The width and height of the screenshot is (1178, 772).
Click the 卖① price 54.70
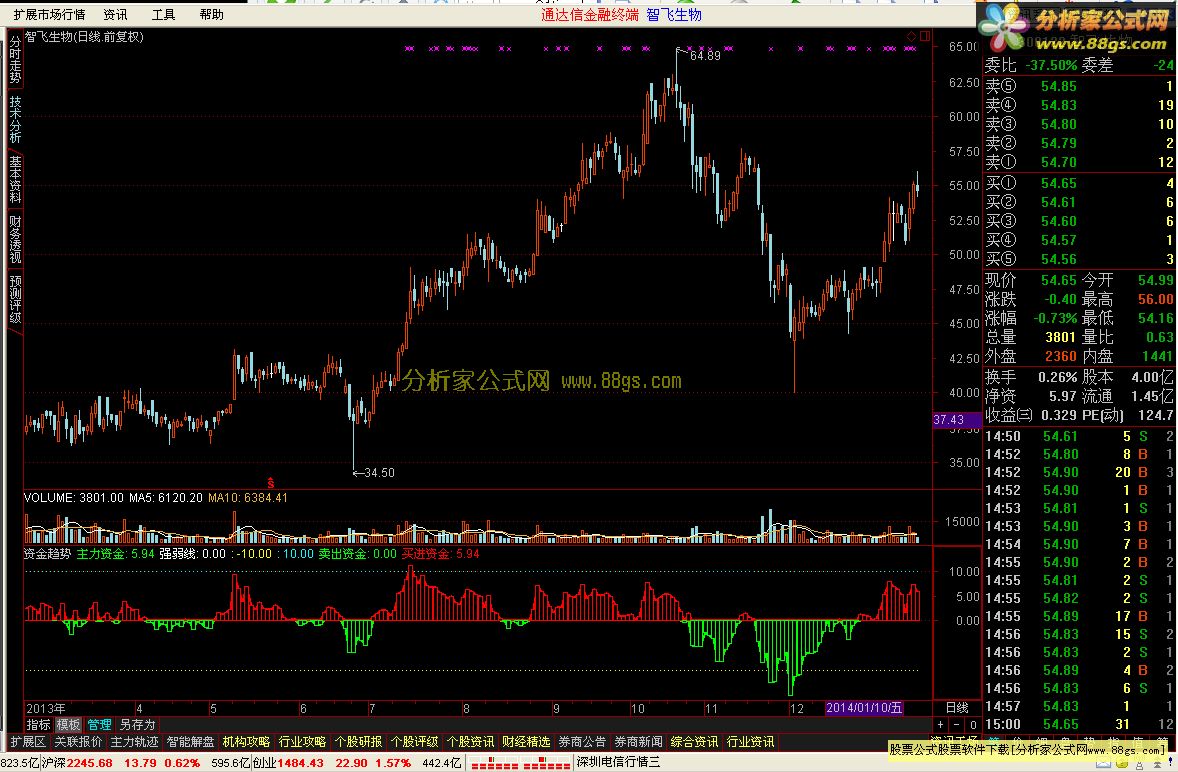1059,162
